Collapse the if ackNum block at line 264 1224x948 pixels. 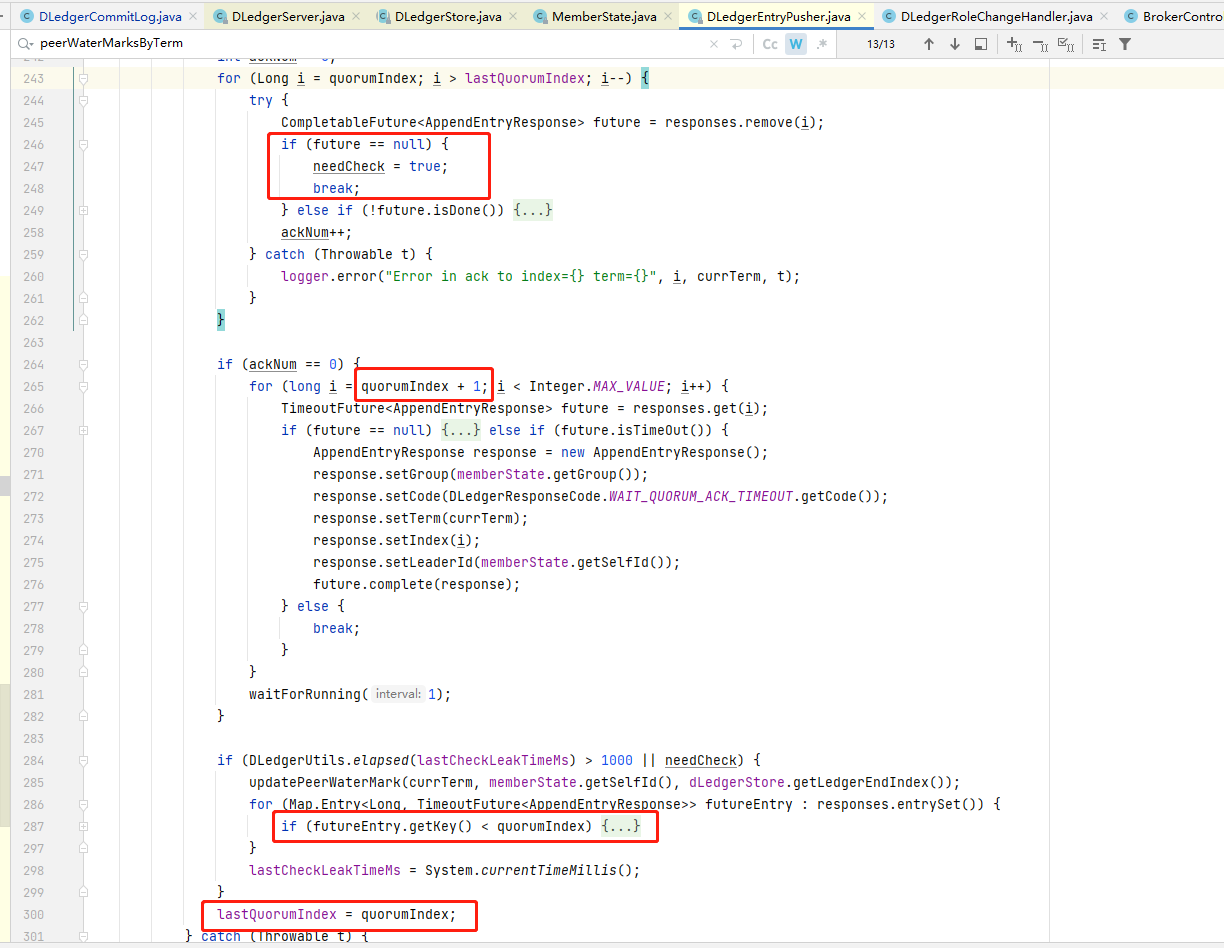tap(84, 364)
